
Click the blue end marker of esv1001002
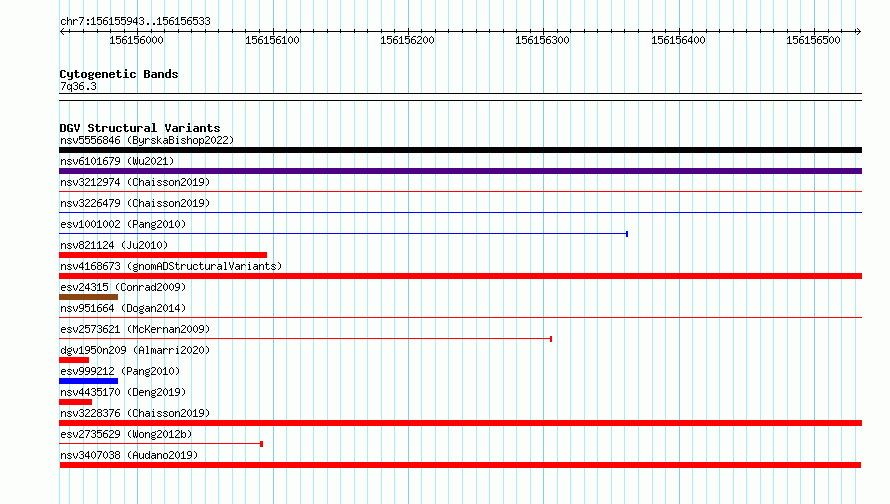pos(627,234)
